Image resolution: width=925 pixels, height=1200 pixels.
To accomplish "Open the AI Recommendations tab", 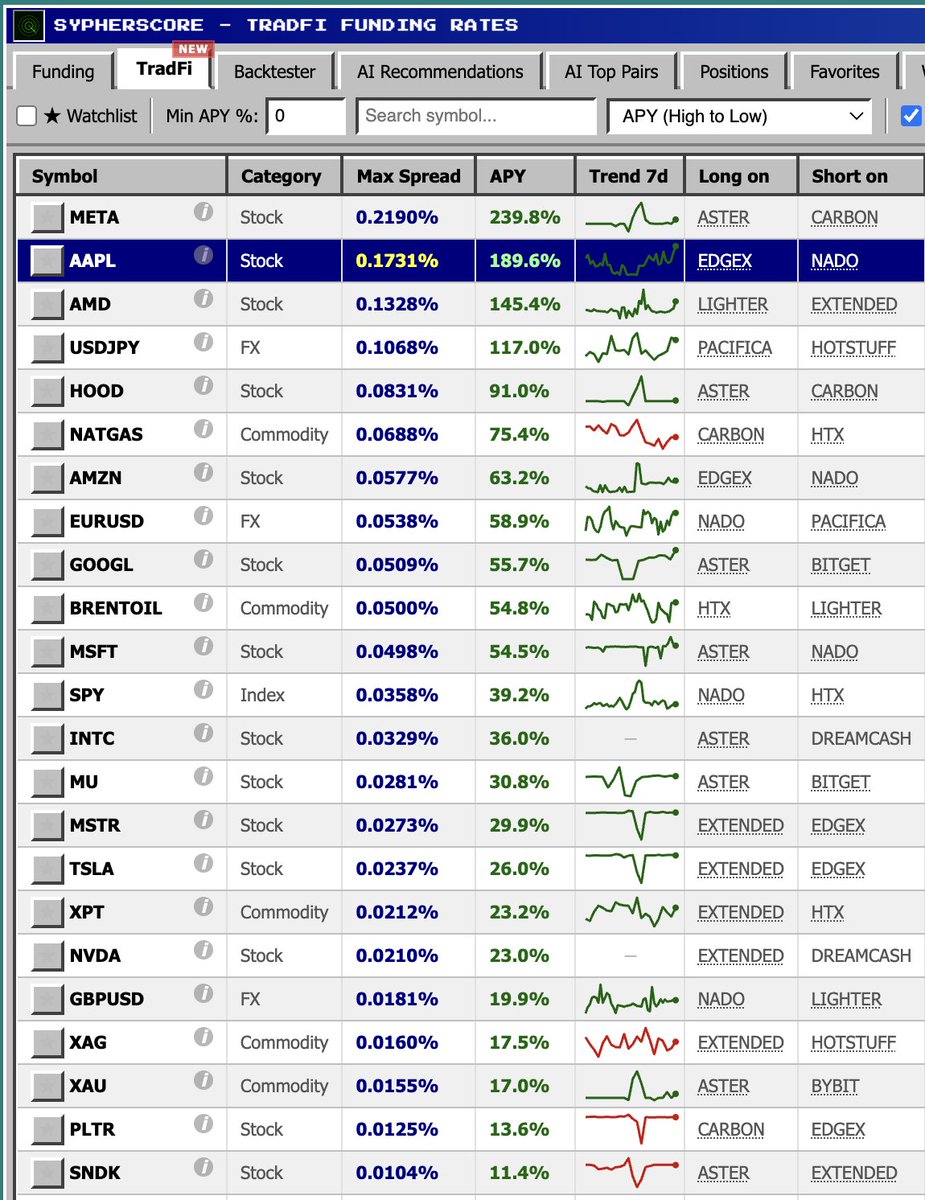I will click(440, 72).
